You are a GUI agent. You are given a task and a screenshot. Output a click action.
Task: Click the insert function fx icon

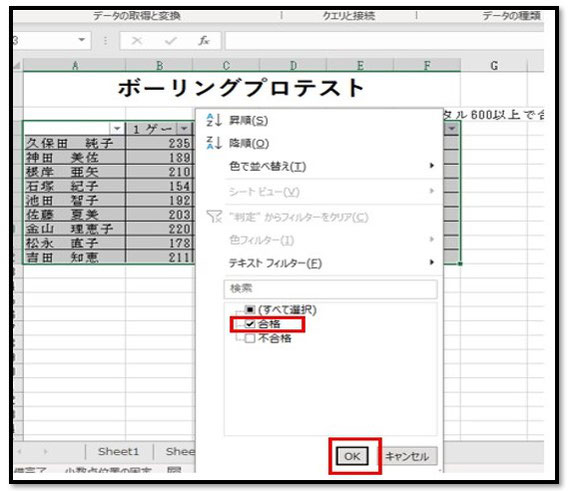[x=204, y=41]
